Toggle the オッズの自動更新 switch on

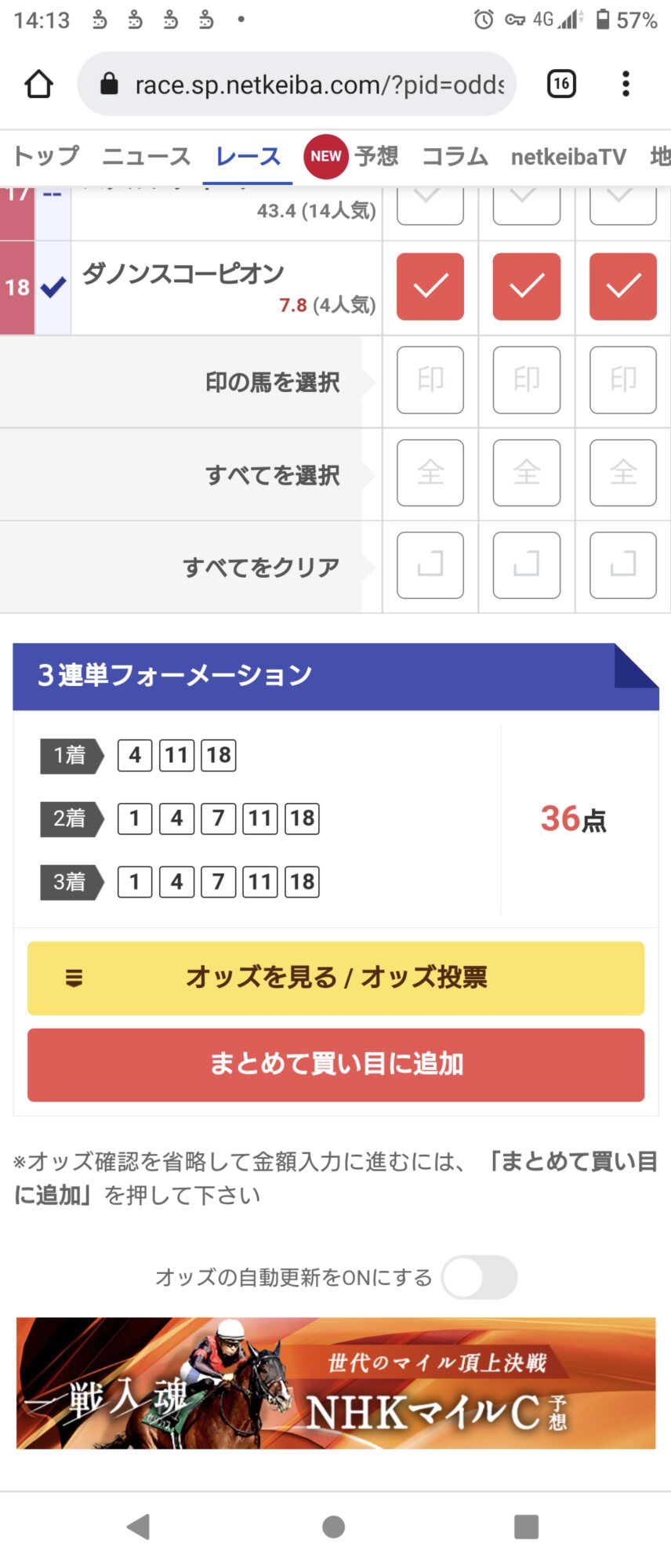coord(479,1277)
